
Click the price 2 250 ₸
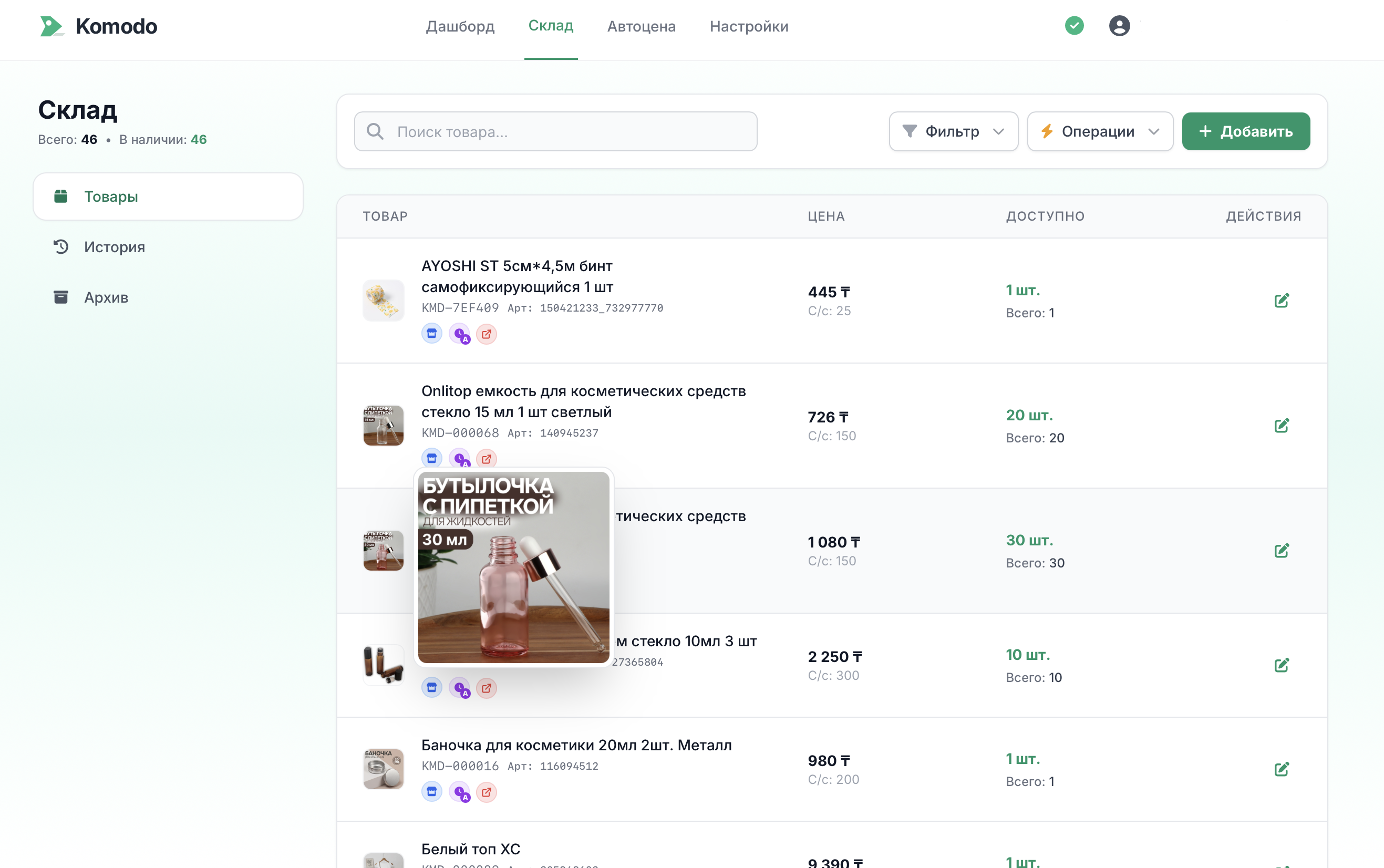point(835,656)
